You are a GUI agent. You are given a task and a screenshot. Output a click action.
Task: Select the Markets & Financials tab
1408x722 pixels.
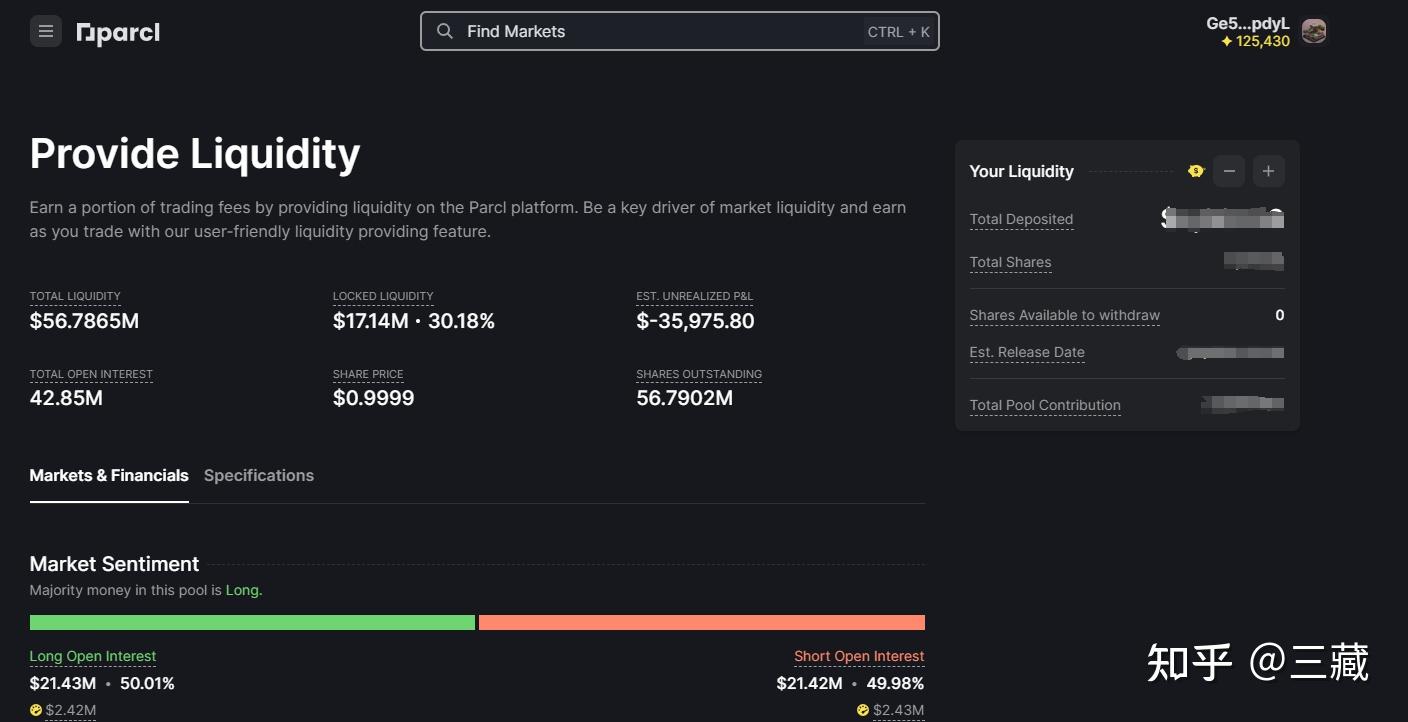coord(109,476)
